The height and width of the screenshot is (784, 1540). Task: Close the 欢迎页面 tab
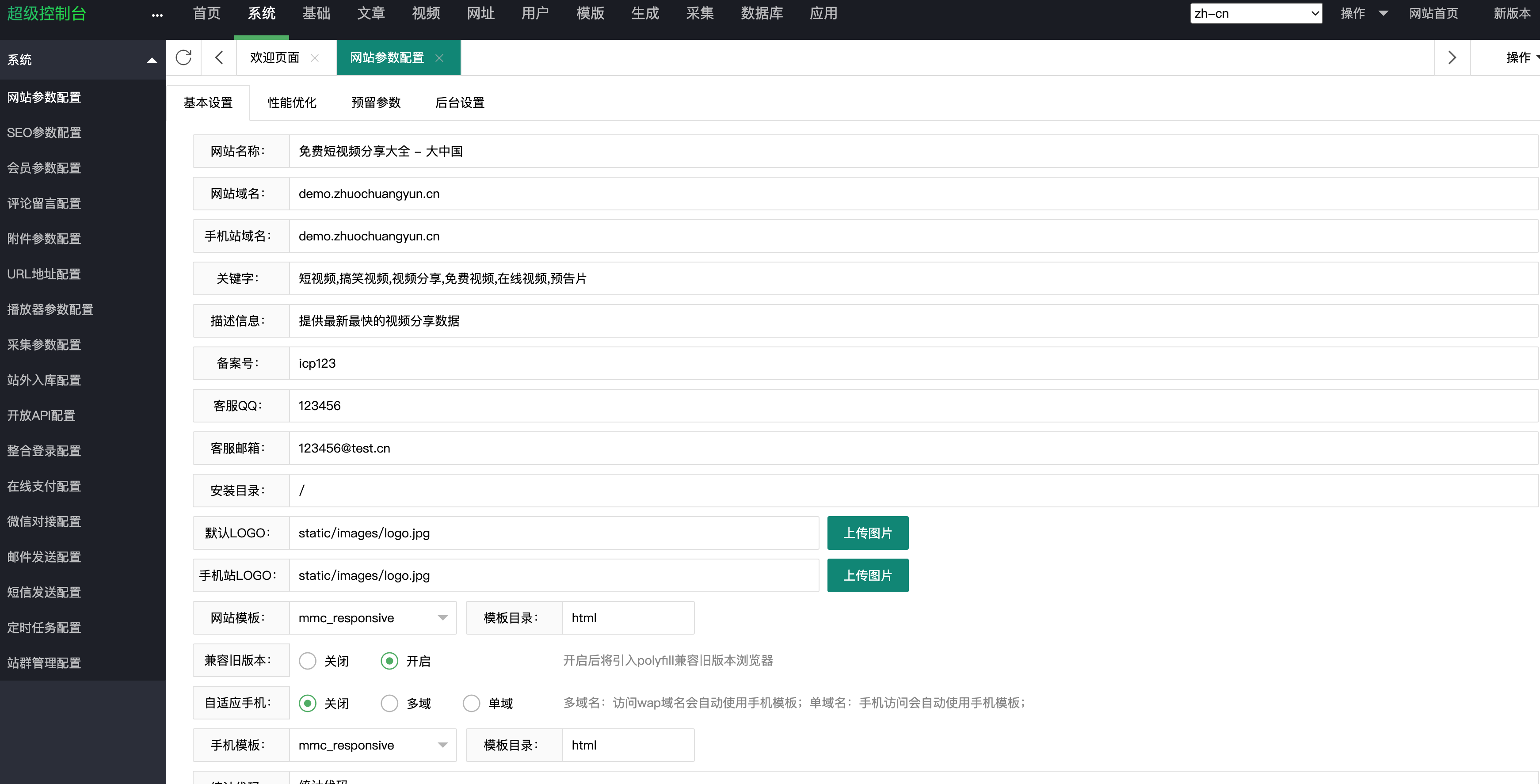(314, 58)
